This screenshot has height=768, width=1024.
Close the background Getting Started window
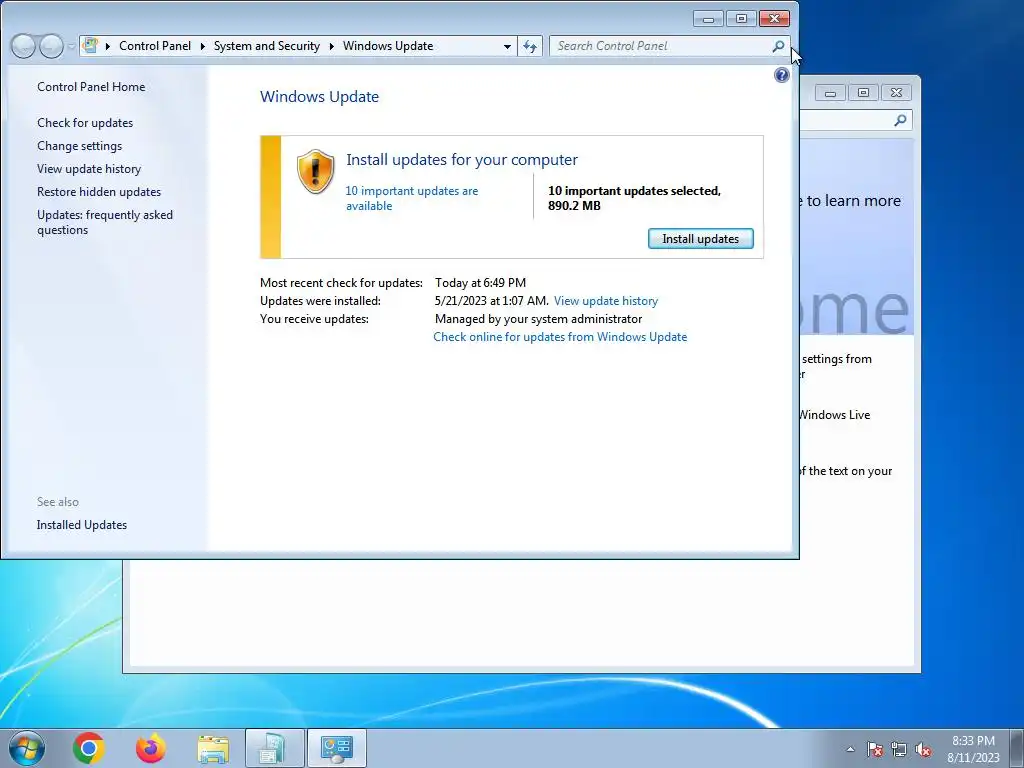click(897, 93)
